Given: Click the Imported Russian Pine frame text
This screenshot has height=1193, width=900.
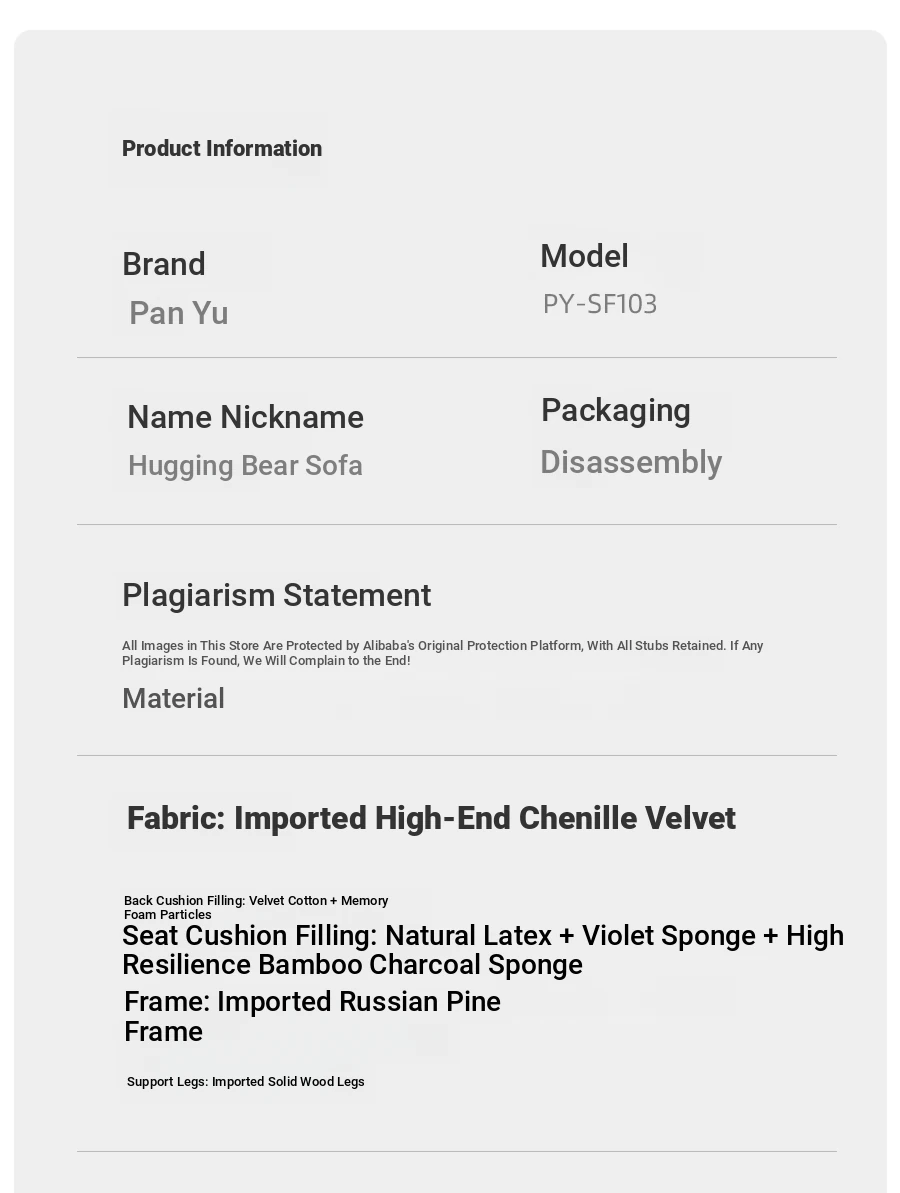Looking at the screenshot, I should tap(312, 1016).
